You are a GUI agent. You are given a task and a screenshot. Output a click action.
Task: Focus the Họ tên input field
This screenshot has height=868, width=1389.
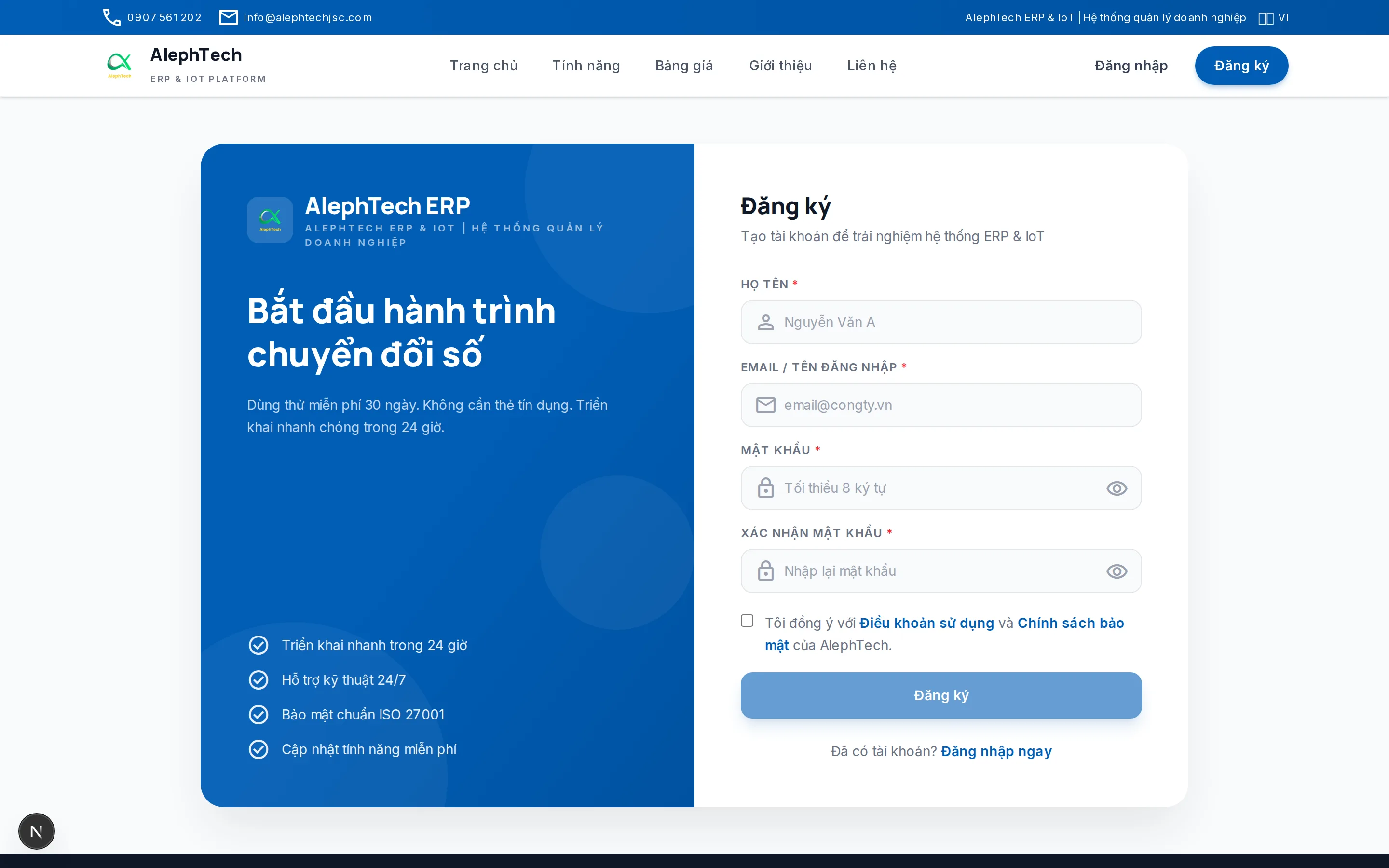point(941,322)
